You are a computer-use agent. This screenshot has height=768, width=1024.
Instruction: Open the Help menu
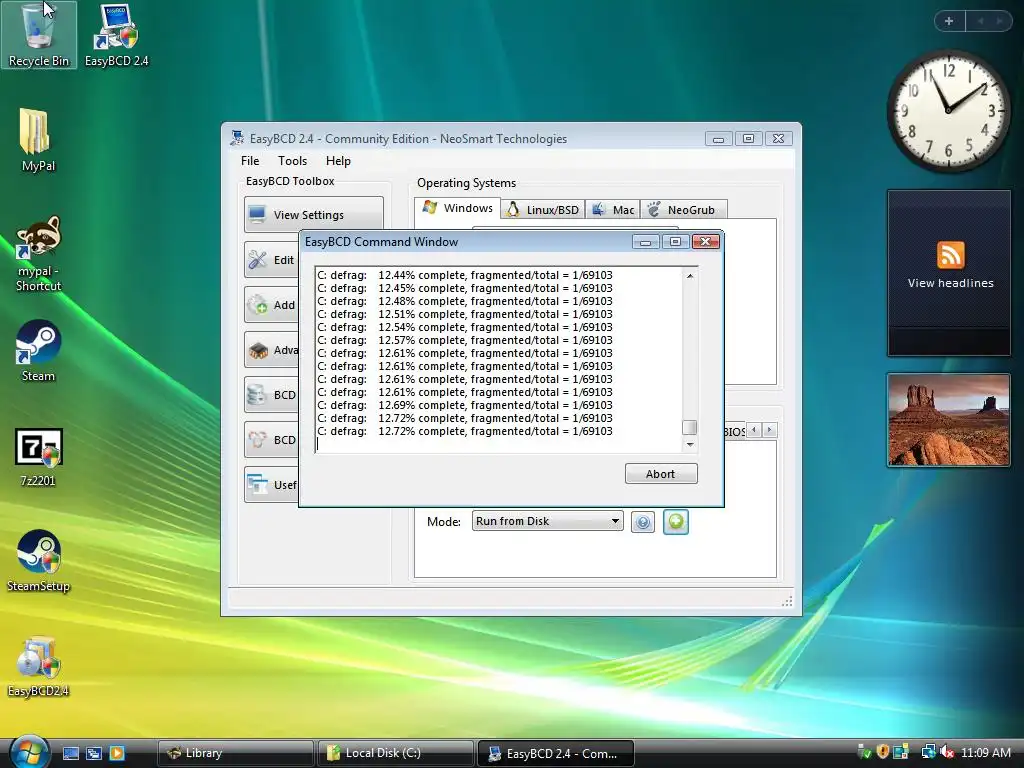pyautogui.click(x=338, y=161)
